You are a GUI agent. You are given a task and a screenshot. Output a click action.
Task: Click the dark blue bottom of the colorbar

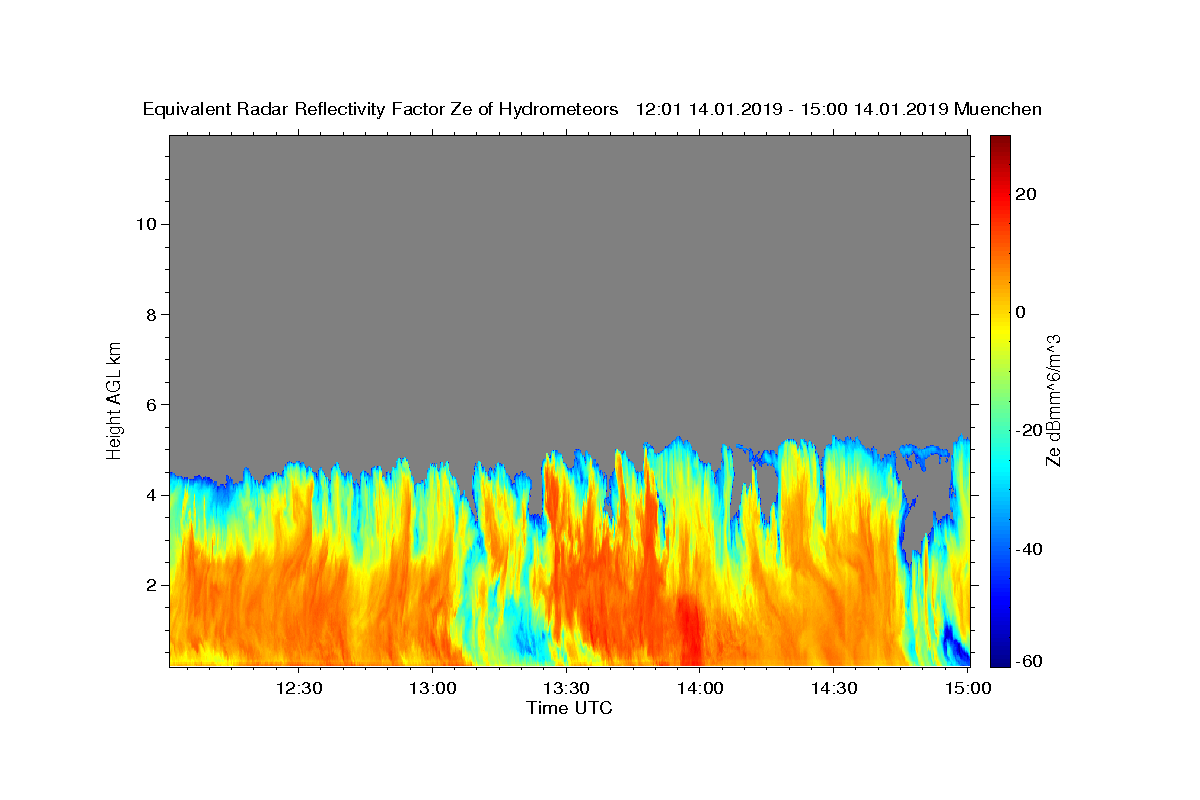(999, 658)
